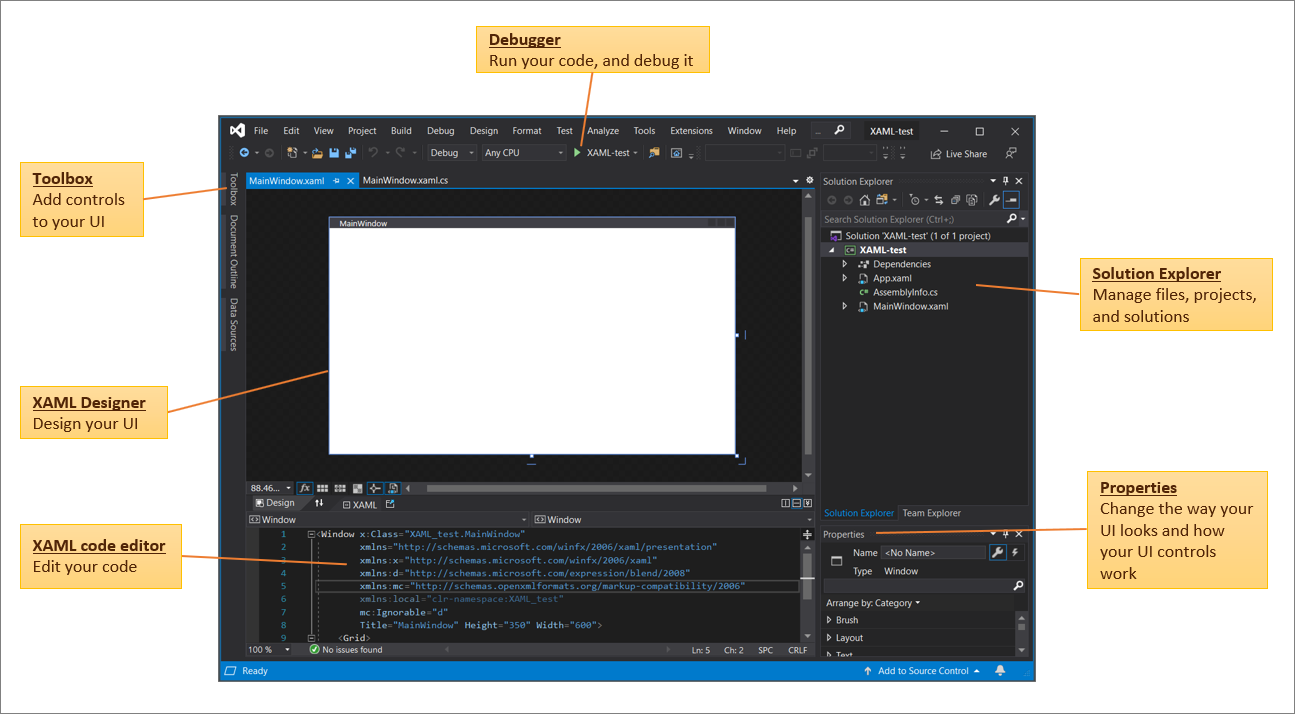Viewport: 1295px width, 714px height.
Task: Switch to the MainWindow.xaml.cs tab
Action: [x=405, y=181]
